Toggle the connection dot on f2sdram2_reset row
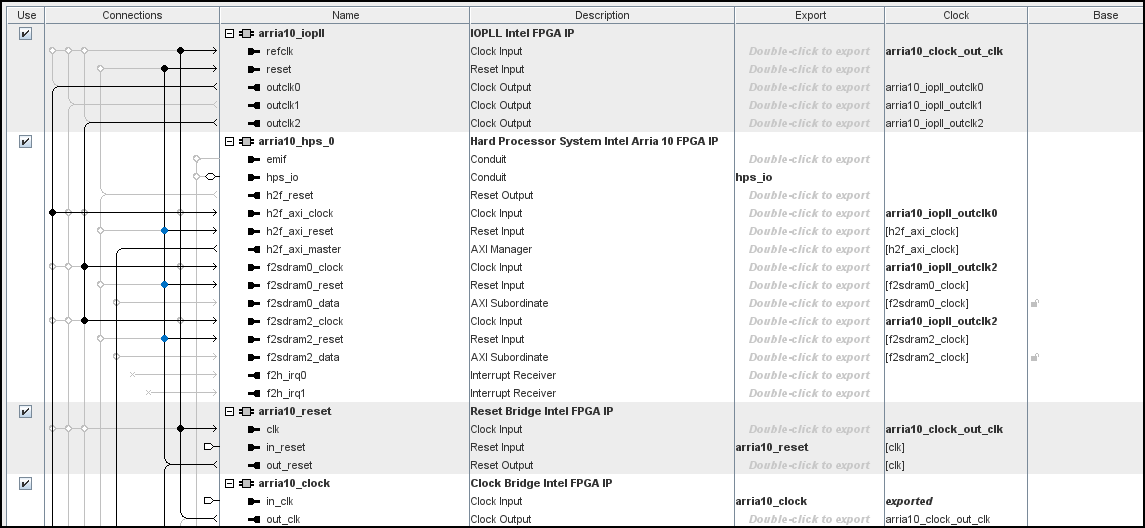The image size is (1145, 528). pos(164,339)
